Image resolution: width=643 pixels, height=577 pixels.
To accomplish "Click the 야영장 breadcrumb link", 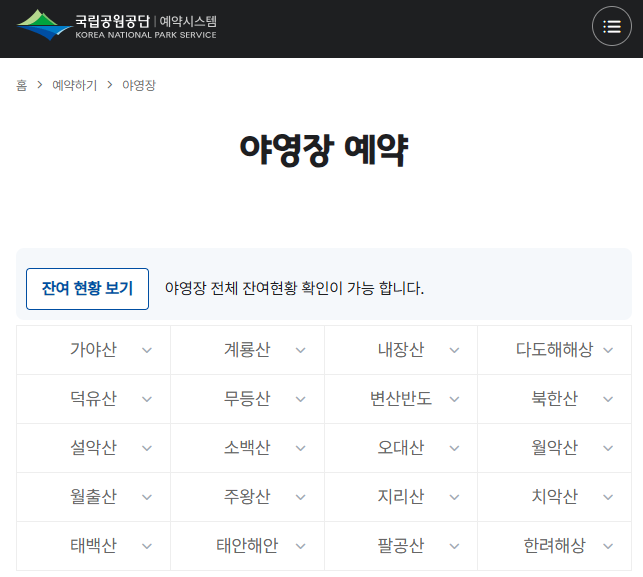I will [x=139, y=85].
